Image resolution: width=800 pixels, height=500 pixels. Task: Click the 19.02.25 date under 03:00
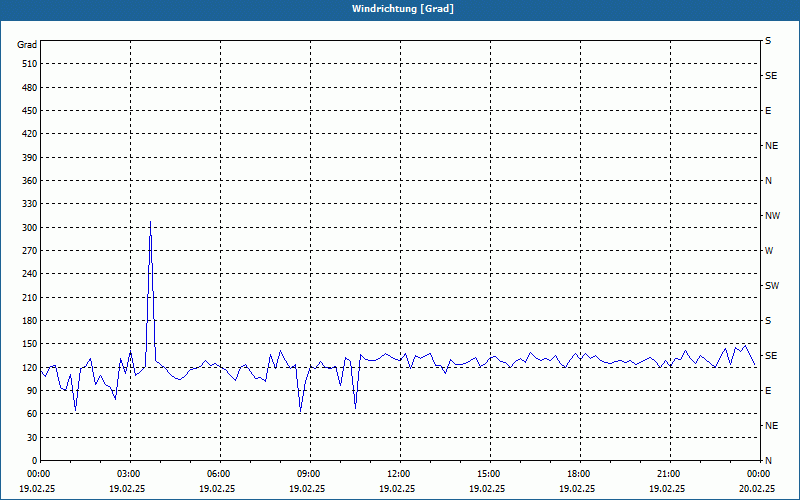127,488
